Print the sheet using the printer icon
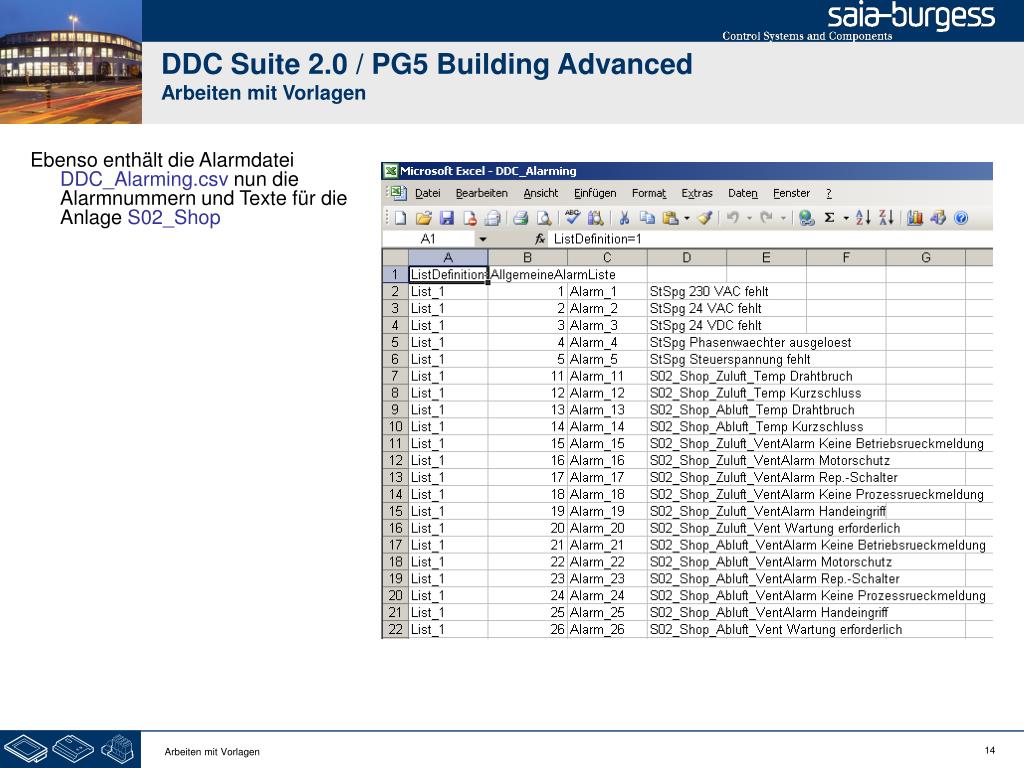The image size is (1024, 768). coord(520,218)
